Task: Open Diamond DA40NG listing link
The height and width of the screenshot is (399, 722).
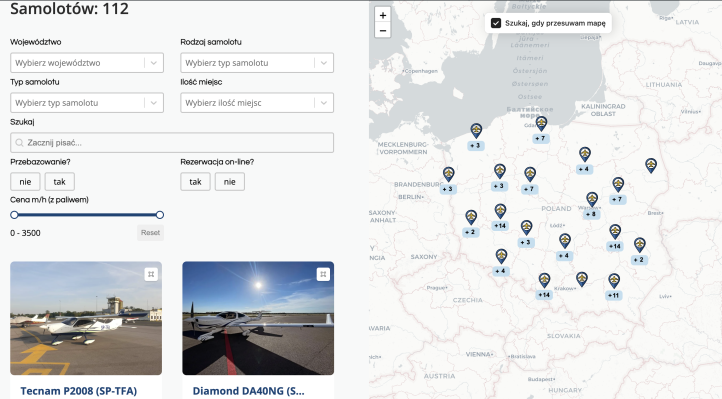Action: coord(249,391)
